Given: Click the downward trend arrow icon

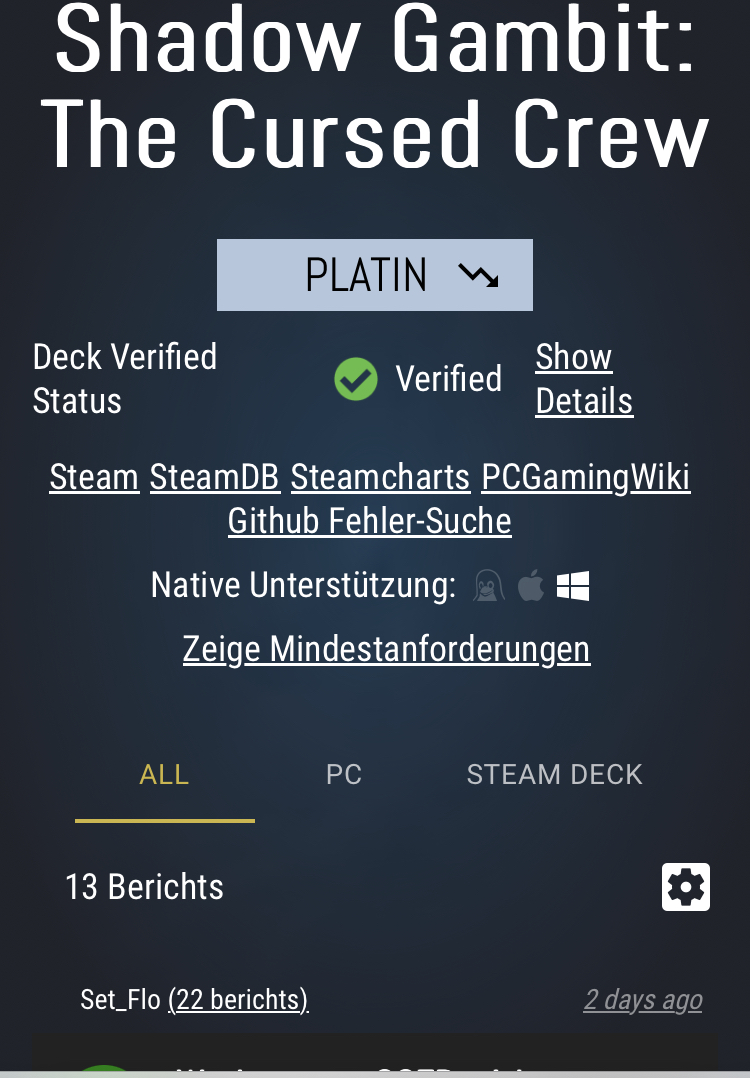Looking at the screenshot, I should (478, 275).
